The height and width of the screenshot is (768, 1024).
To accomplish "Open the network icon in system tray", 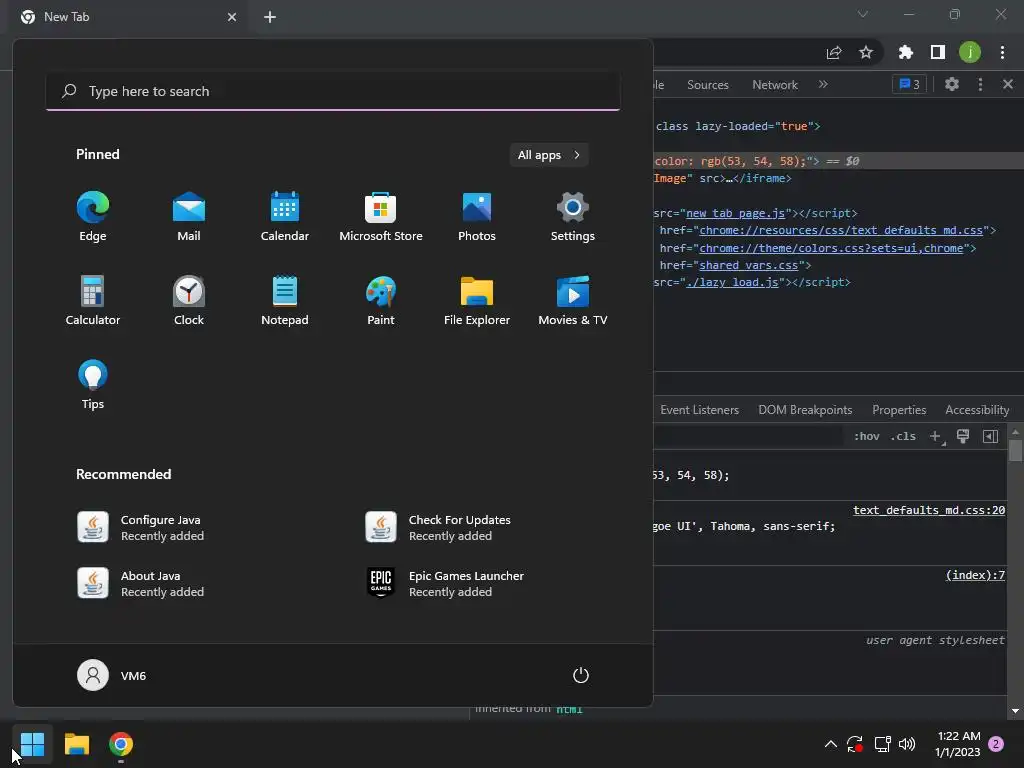I will click(882, 744).
